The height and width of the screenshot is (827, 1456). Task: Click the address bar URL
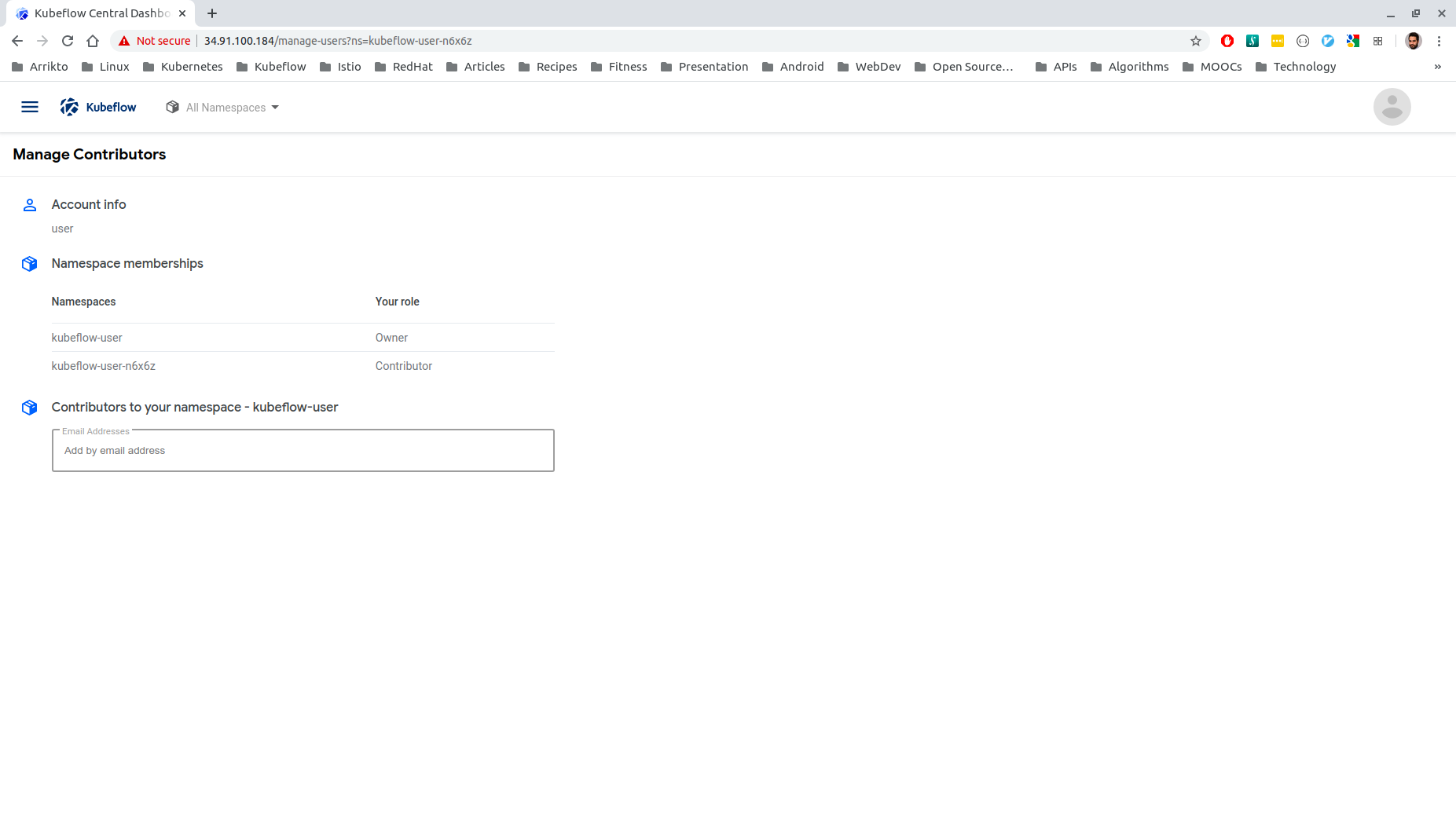pos(338,41)
